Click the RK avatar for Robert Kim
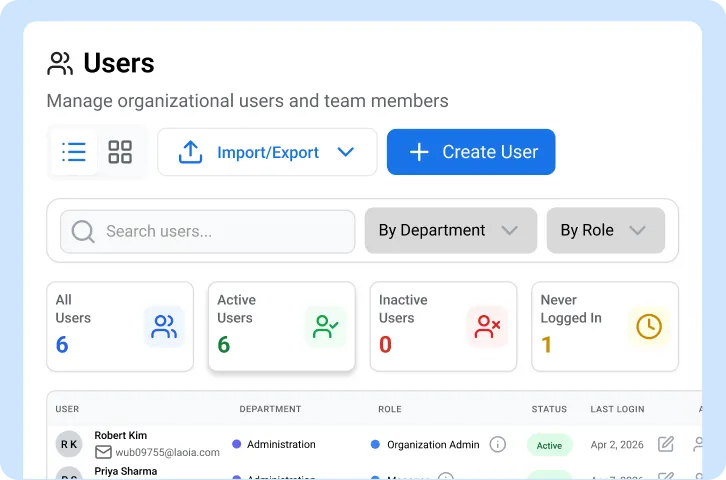This screenshot has width=726, height=480. (x=69, y=445)
